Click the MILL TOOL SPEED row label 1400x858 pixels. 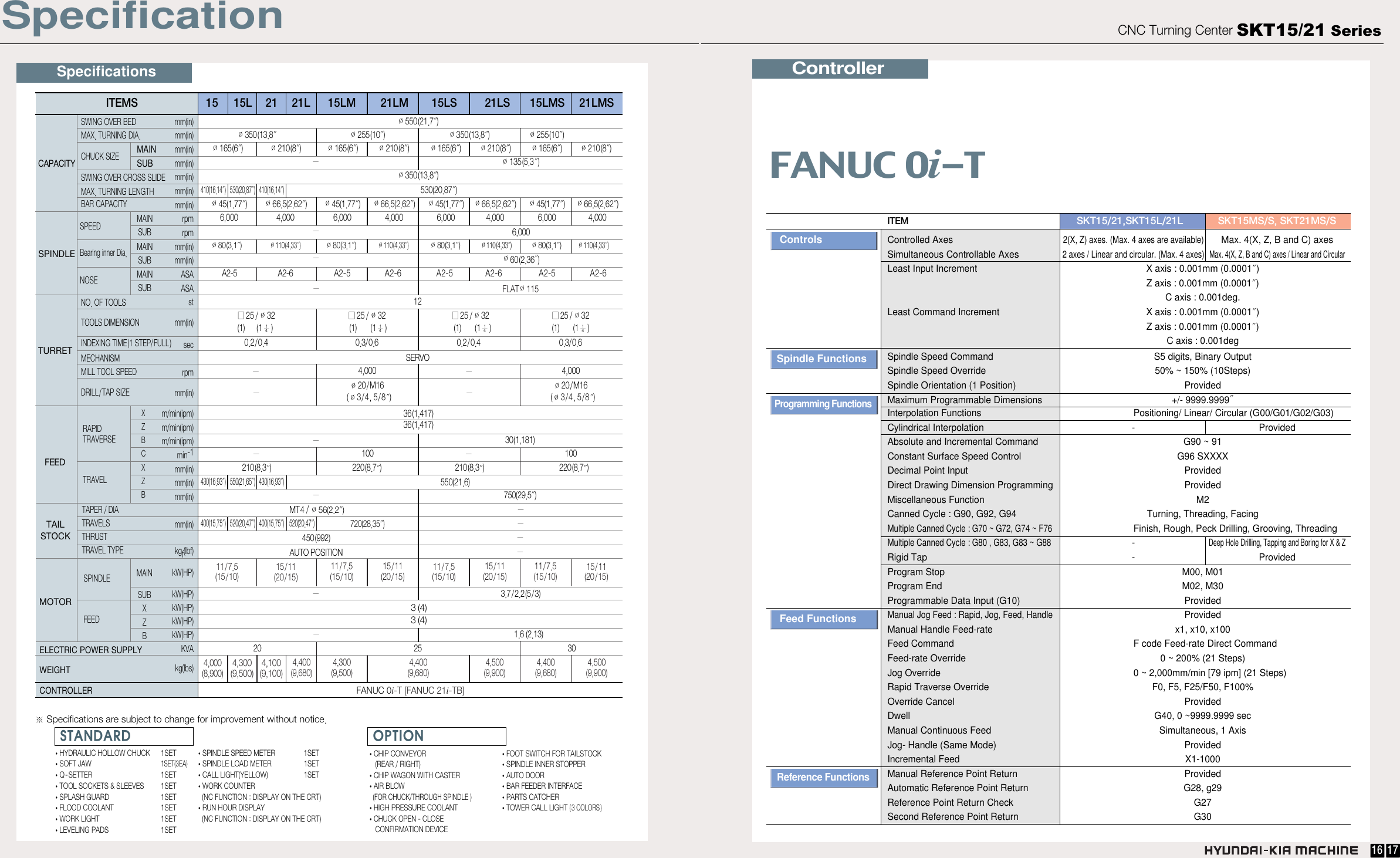(109, 371)
